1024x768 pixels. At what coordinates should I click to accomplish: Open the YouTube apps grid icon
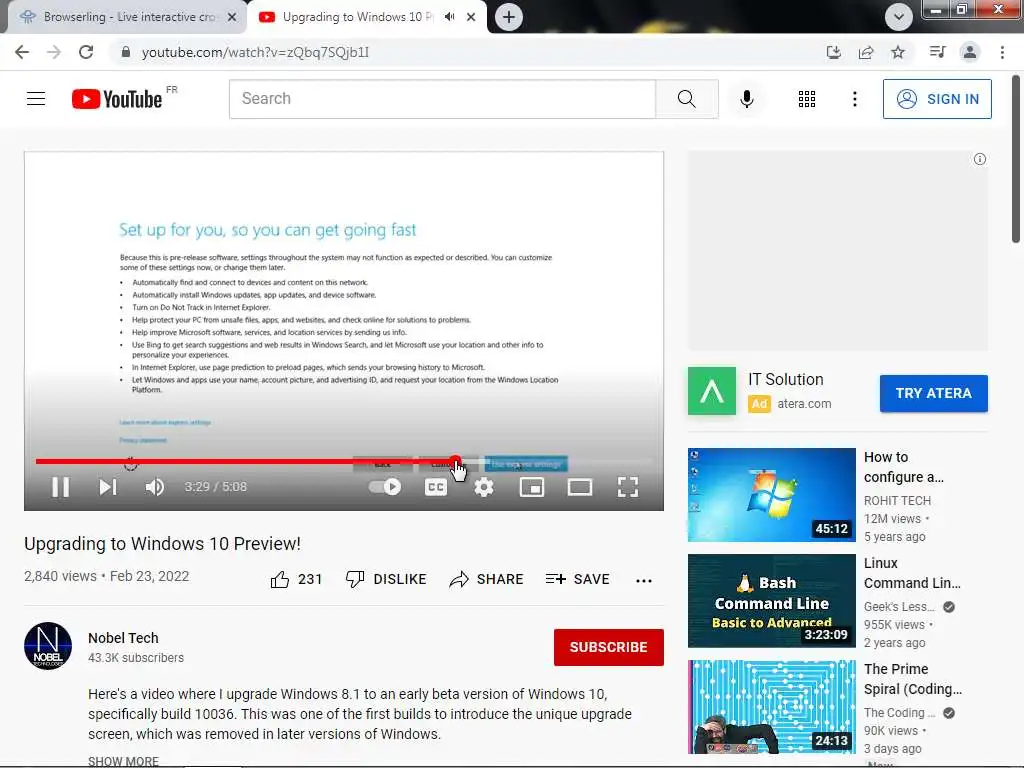click(x=807, y=99)
